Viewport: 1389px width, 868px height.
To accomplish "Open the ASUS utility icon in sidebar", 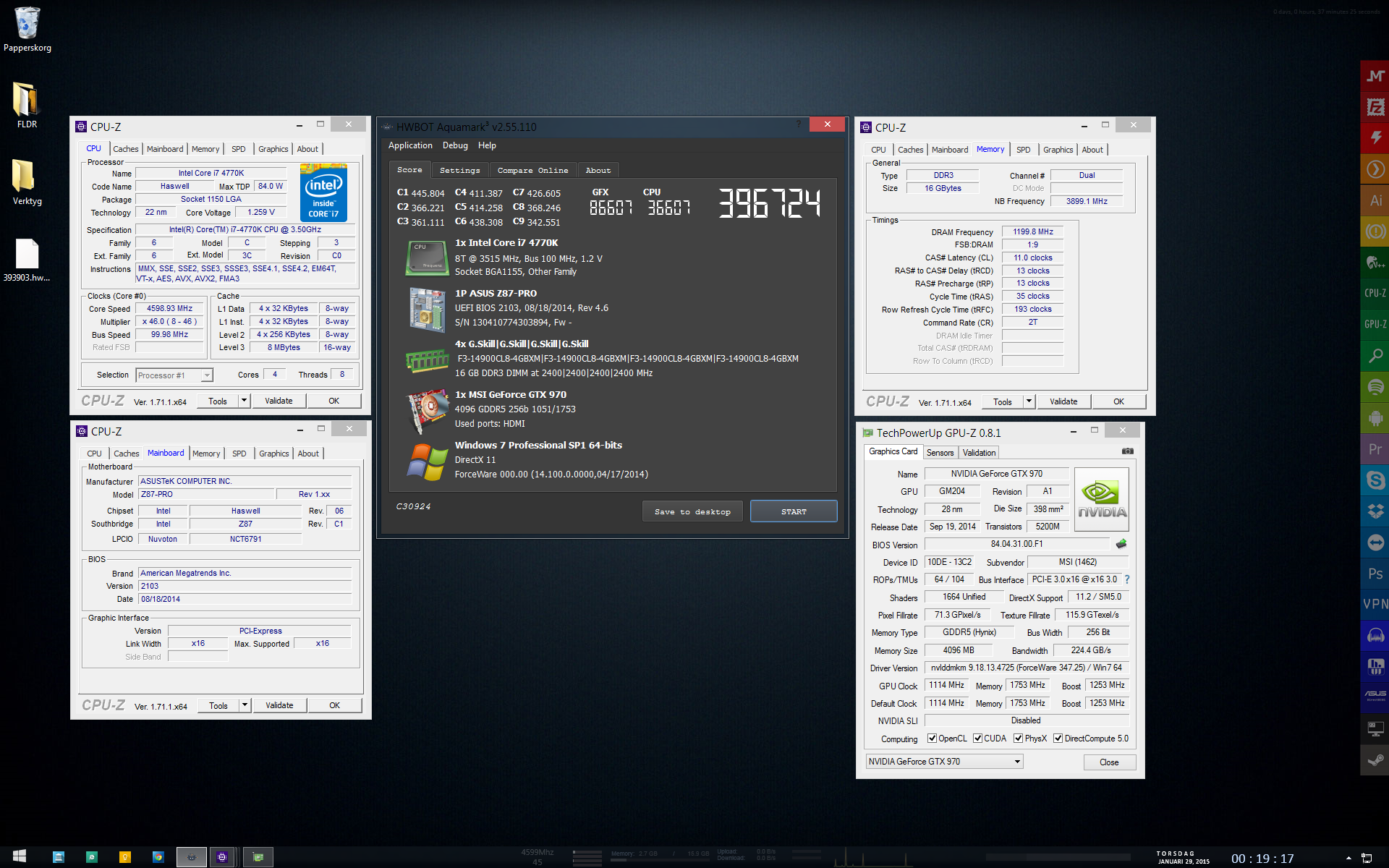I will (1375, 697).
